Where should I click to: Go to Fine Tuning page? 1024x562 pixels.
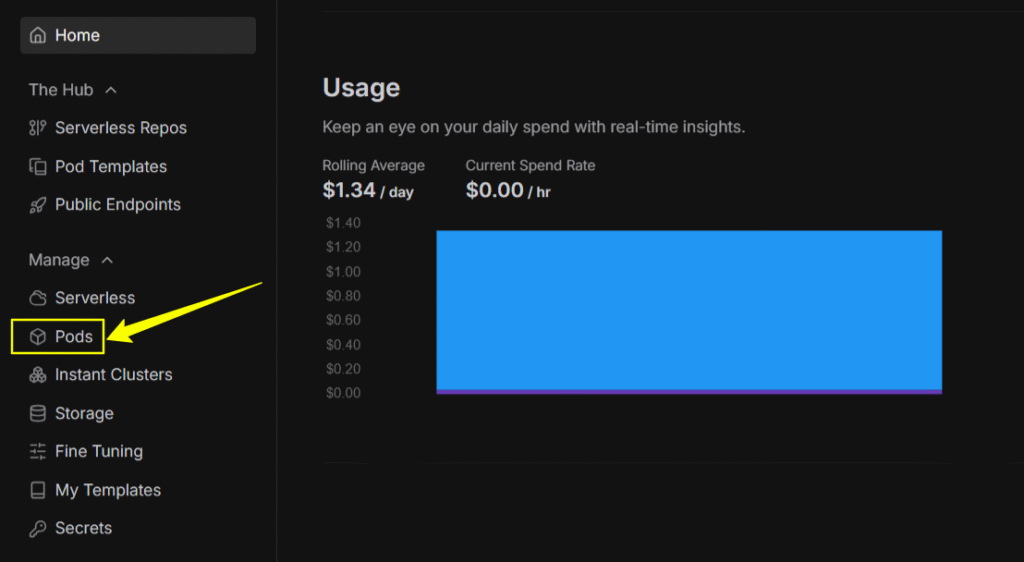(98, 452)
